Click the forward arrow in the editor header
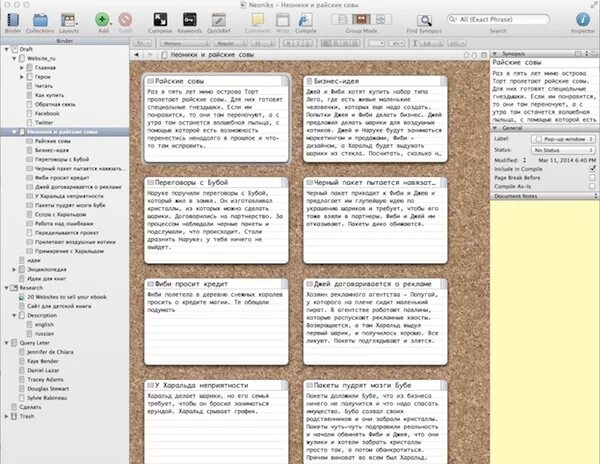Image resolution: width=600 pixels, height=464 pixels. click(x=150, y=55)
